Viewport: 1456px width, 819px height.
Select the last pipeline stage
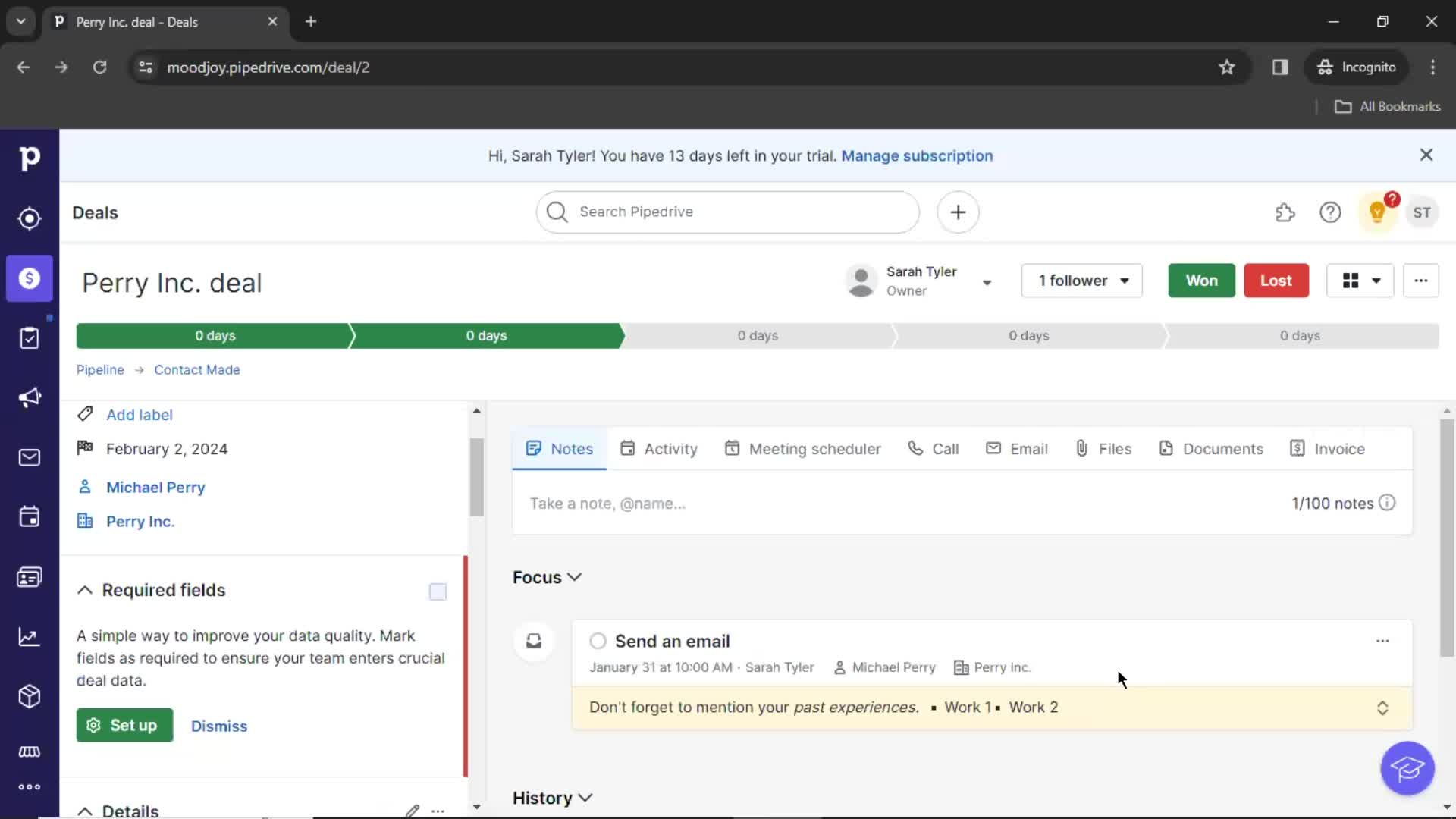point(1301,336)
